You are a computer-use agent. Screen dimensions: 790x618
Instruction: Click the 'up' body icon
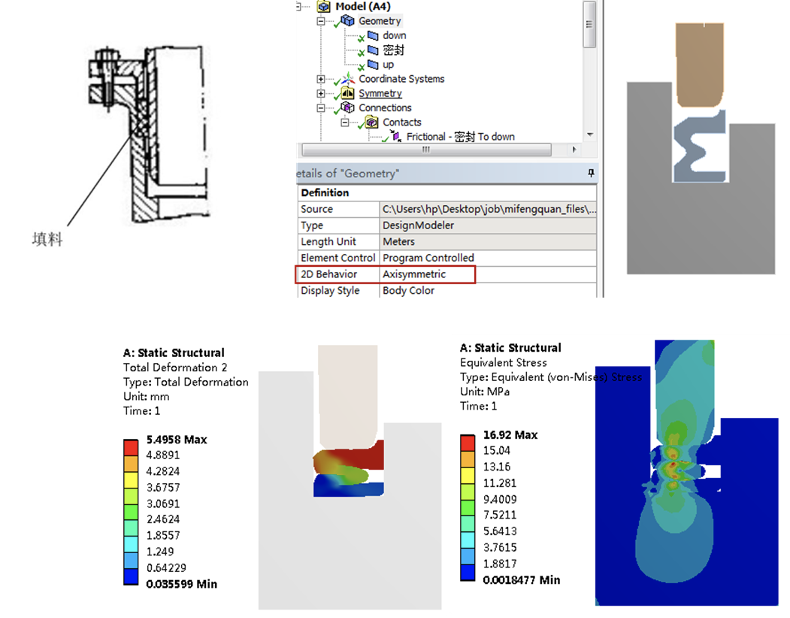pos(373,64)
